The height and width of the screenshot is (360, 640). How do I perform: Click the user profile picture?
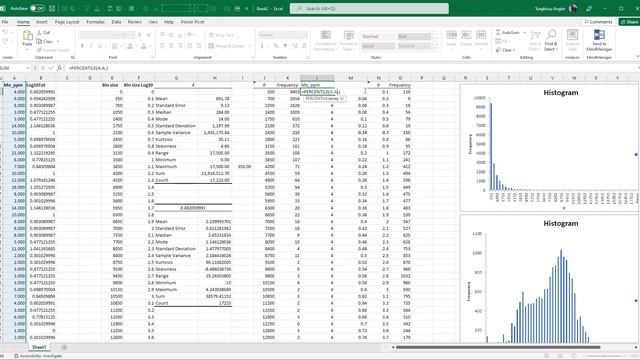click(x=573, y=8)
